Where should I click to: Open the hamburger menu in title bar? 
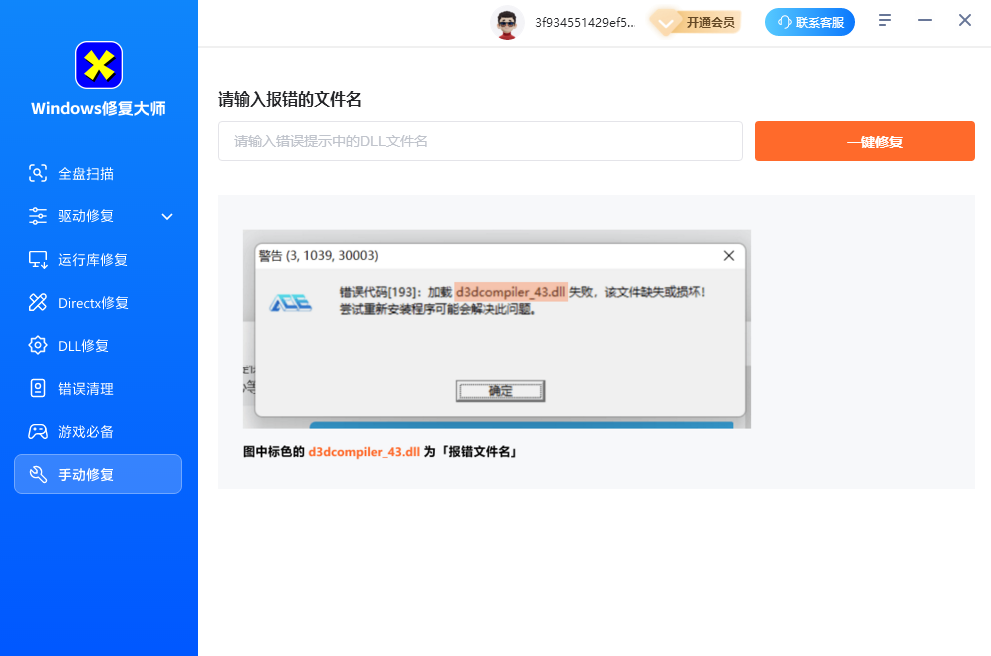(885, 20)
